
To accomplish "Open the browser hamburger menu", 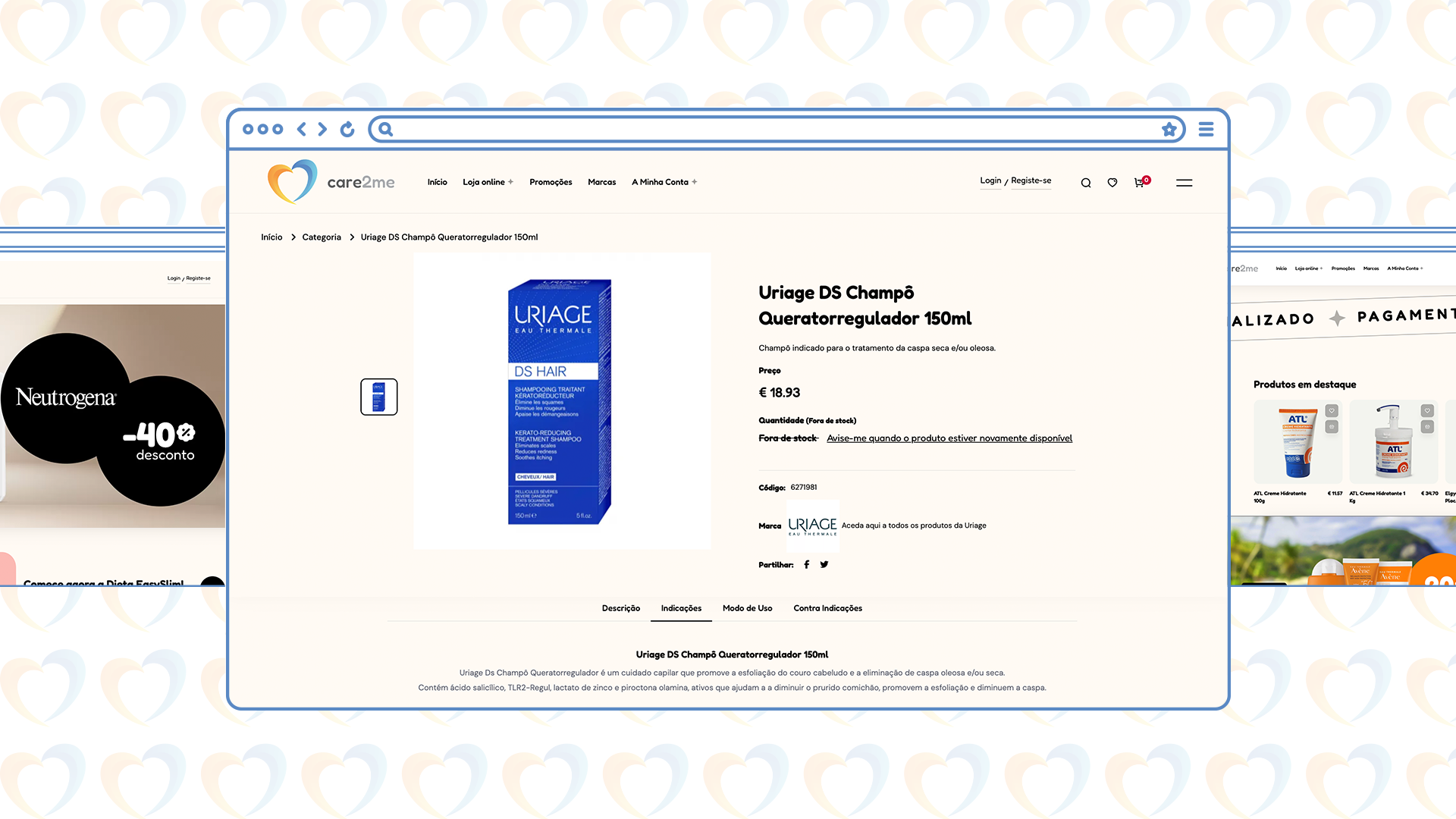I will 1206,129.
